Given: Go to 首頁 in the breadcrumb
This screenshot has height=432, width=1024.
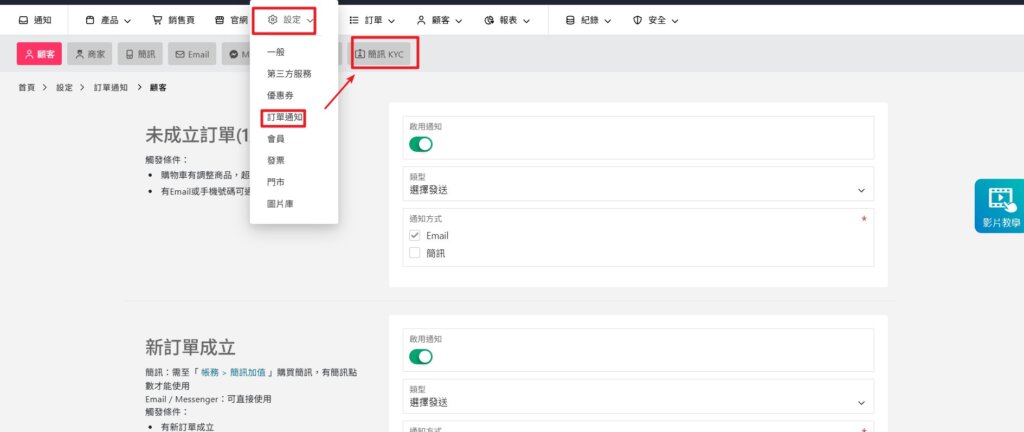Looking at the screenshot, I should tap(26, 88).
